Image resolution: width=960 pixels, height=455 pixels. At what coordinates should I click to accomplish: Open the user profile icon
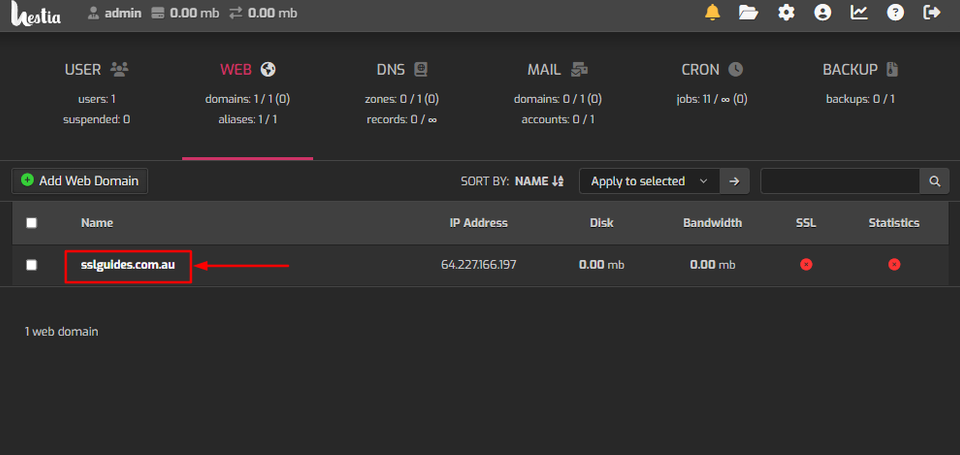click(x=822, y=13)
